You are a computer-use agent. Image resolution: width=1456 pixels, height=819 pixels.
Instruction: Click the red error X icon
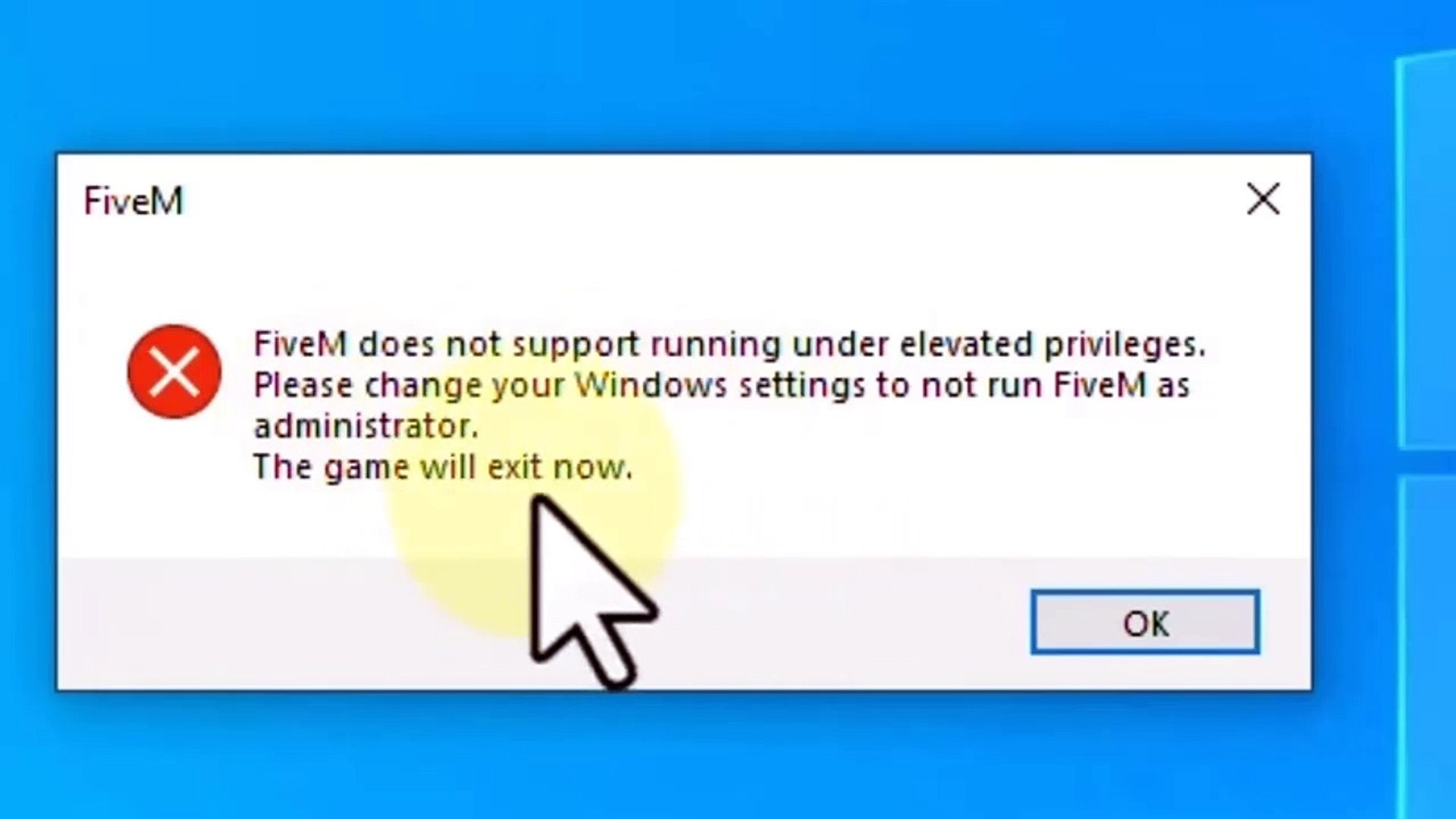click(174, 372)
